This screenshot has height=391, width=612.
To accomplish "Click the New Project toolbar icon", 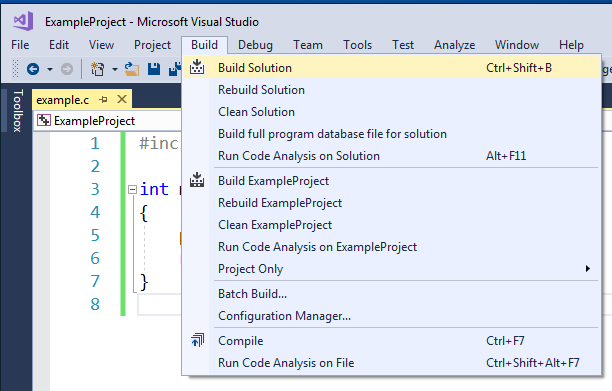I will click(x=98, y=69).
